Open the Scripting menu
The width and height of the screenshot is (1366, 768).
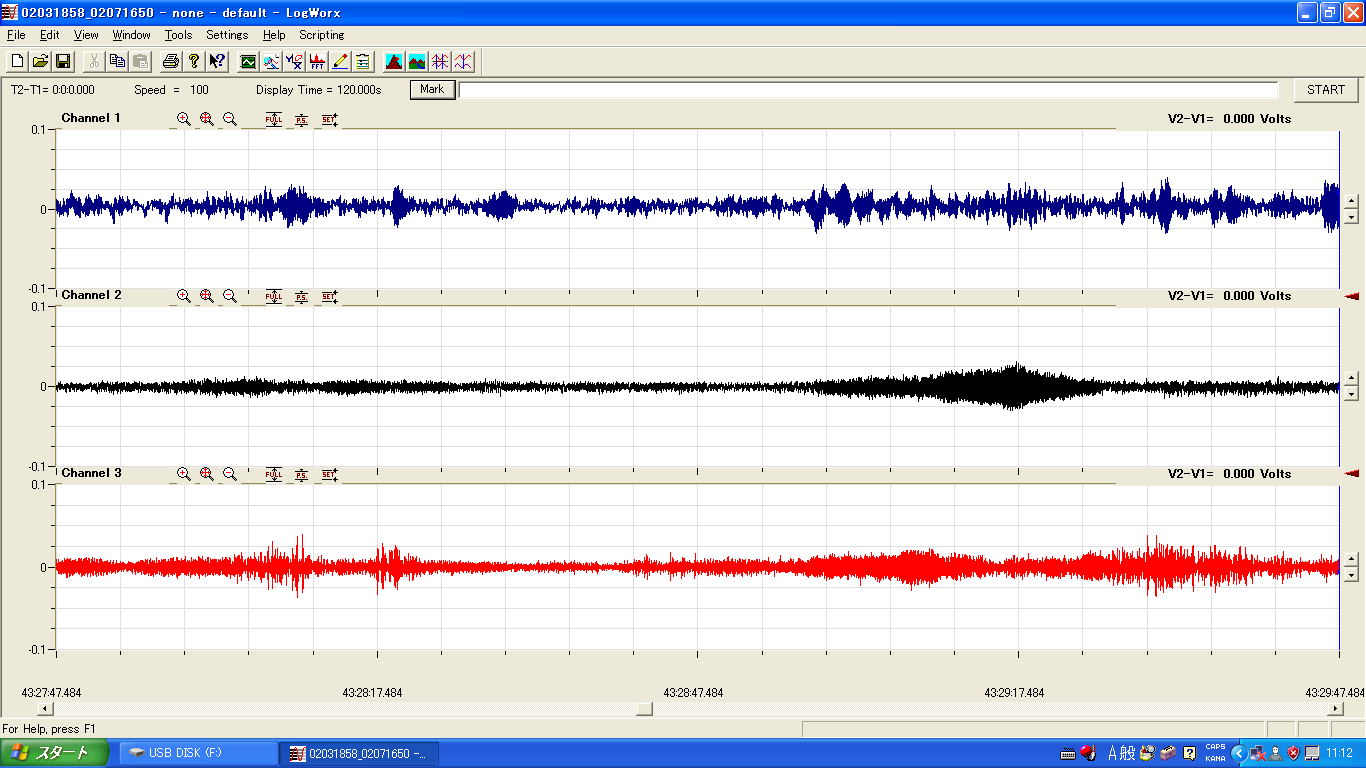click(x=321, y=35)
